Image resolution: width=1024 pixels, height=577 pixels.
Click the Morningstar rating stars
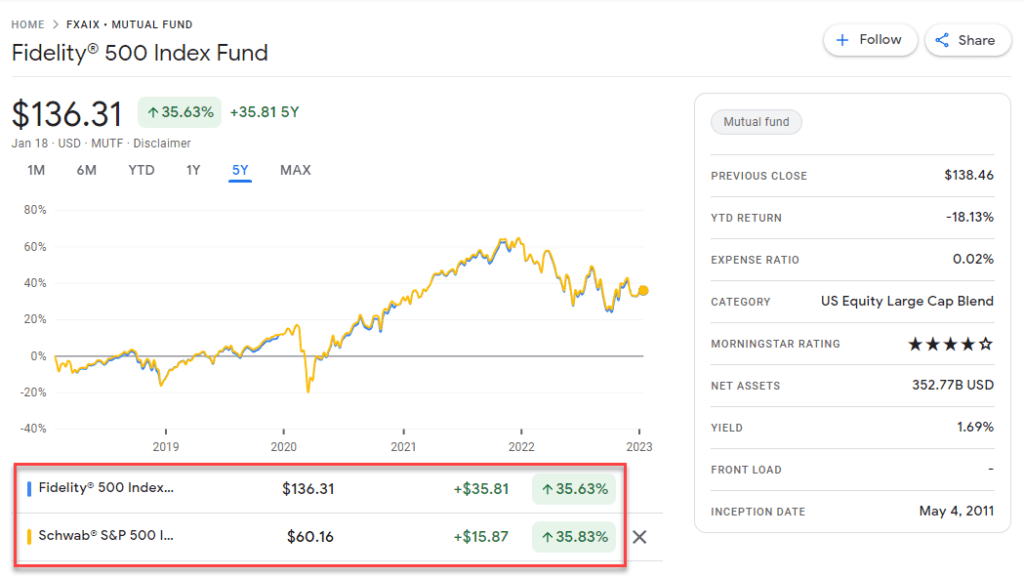pyautogui.click(x=950, y=344)
